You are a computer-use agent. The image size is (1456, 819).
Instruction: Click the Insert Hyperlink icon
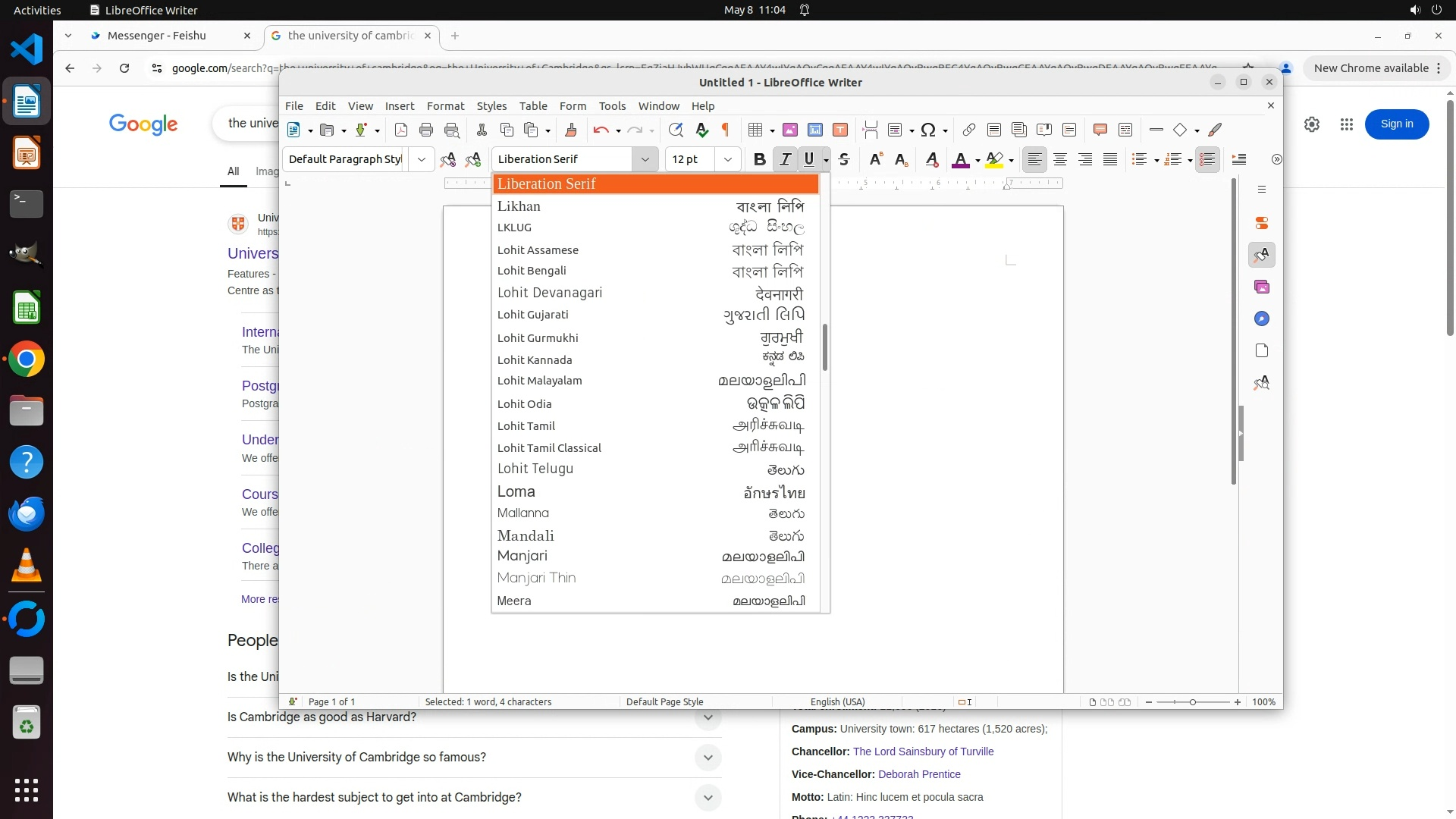click(968, 130)
